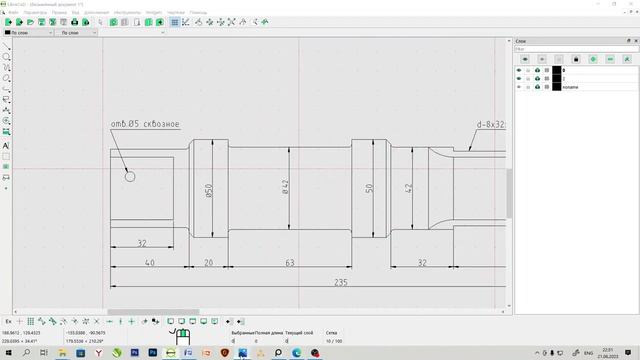The width and height of the screenshot is (640, 360).
Task: Open the Правка menu
Action: 59,13
